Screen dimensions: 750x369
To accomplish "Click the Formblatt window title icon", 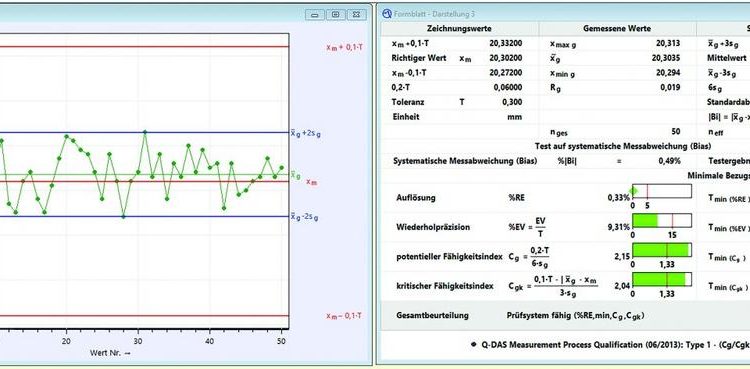I will 387,14.
